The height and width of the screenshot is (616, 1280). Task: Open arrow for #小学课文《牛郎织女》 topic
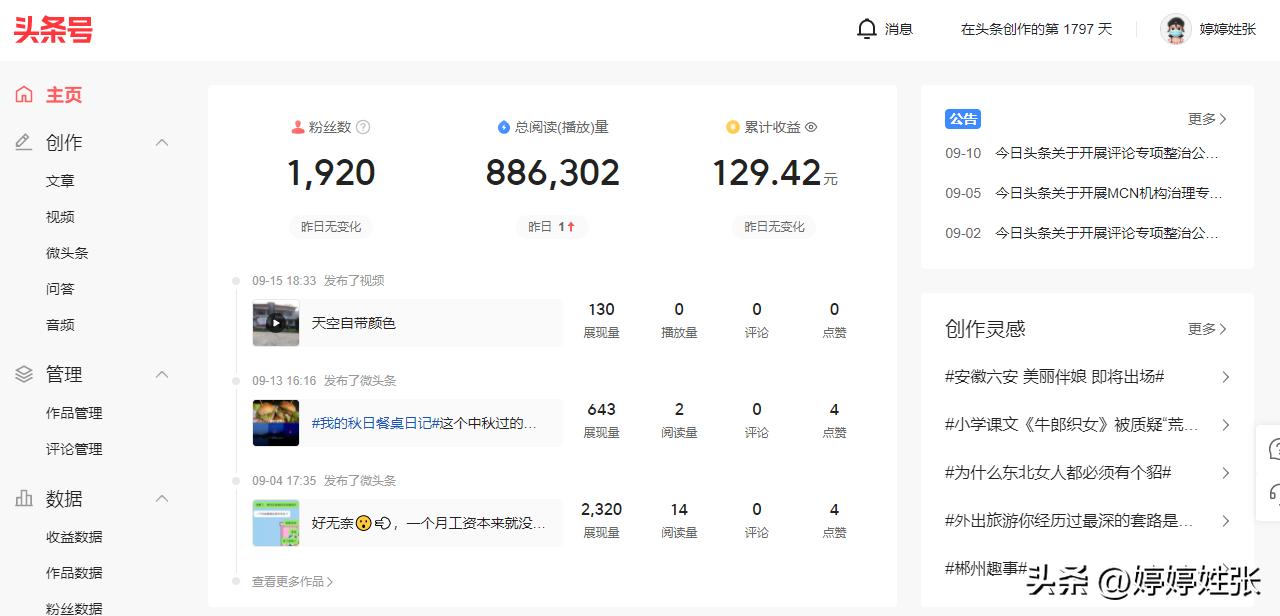(x=1226, y=425)
